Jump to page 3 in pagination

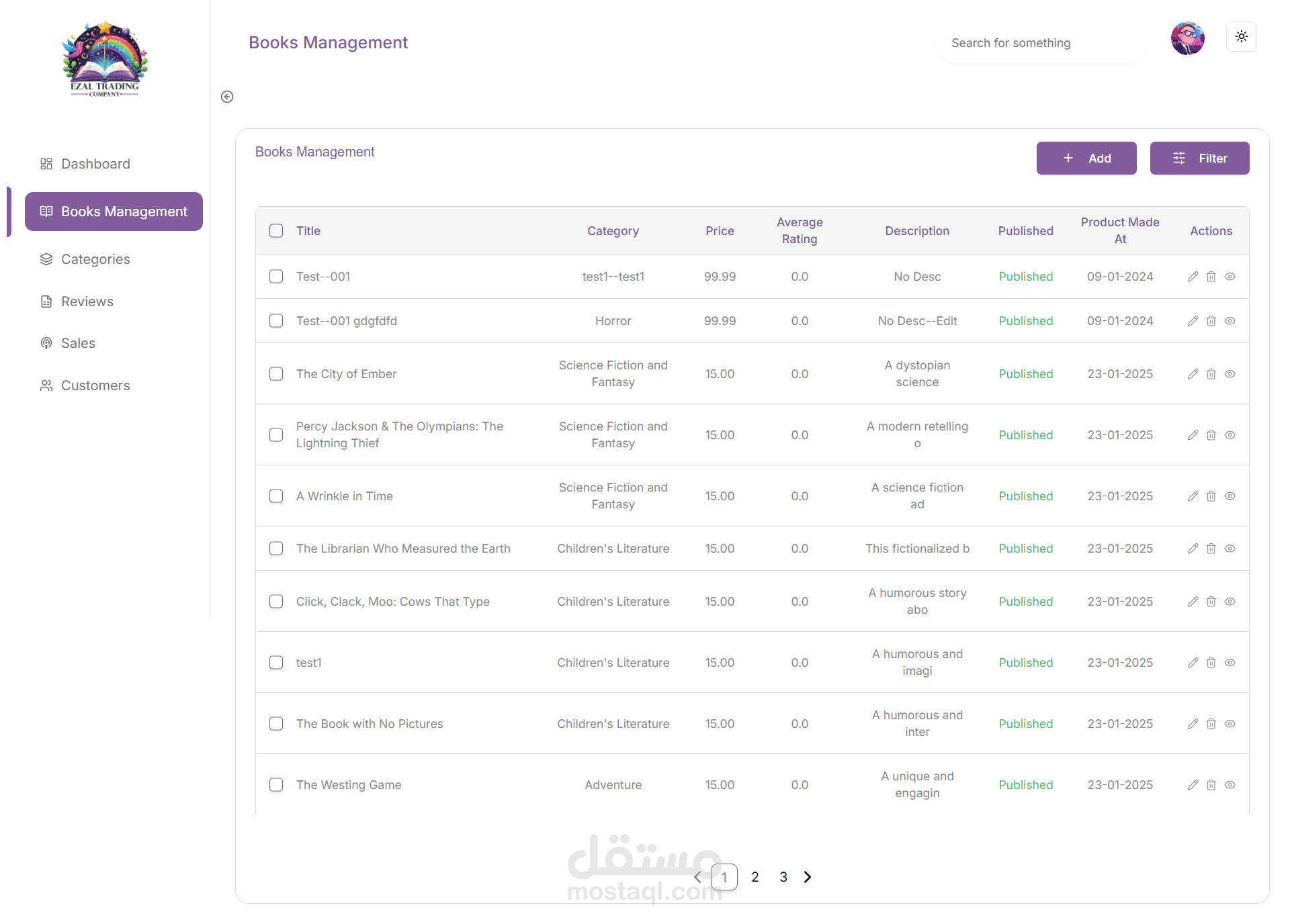(x=783, y=877)
